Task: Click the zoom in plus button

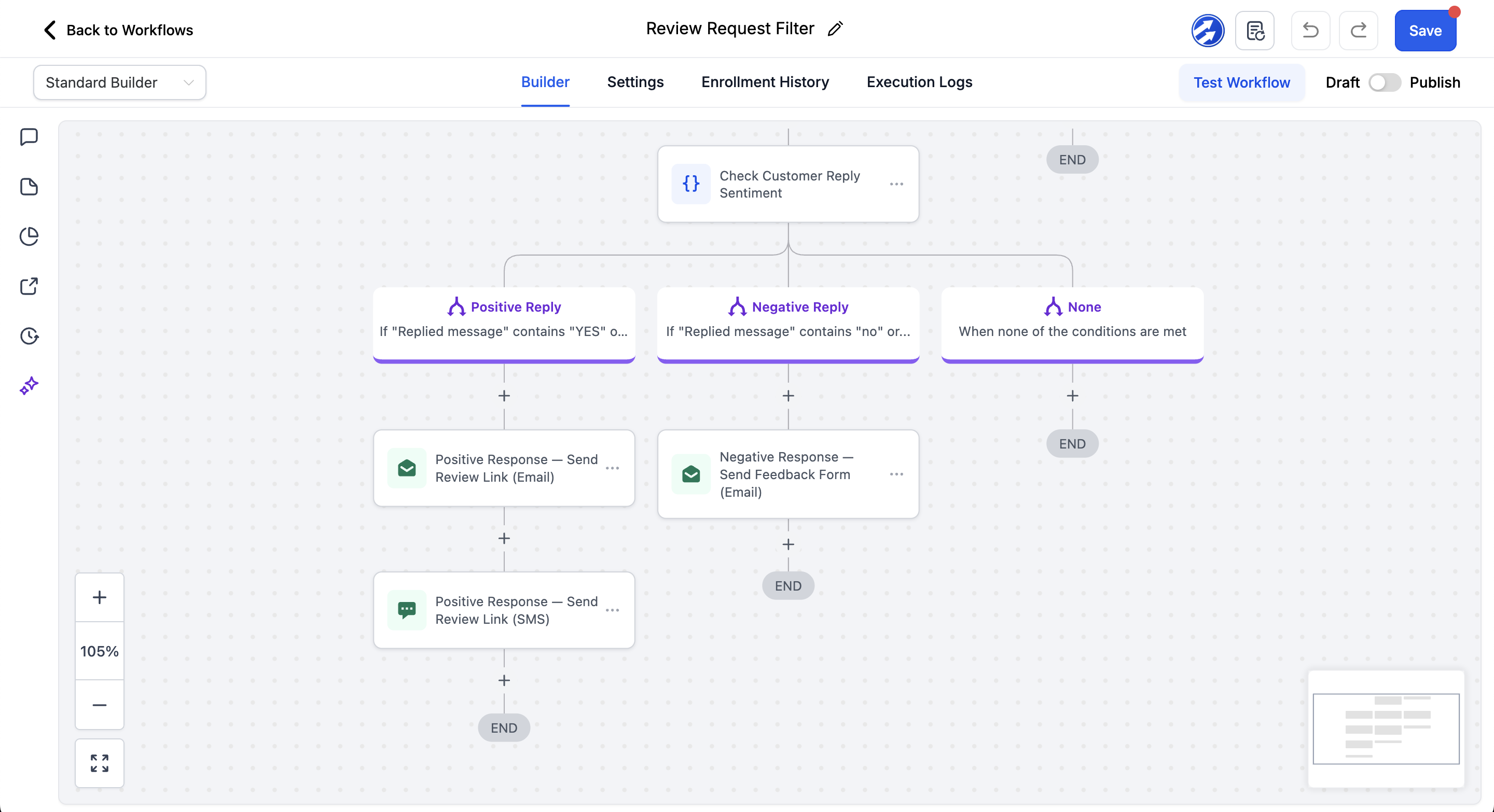Action: coord(99,597)
